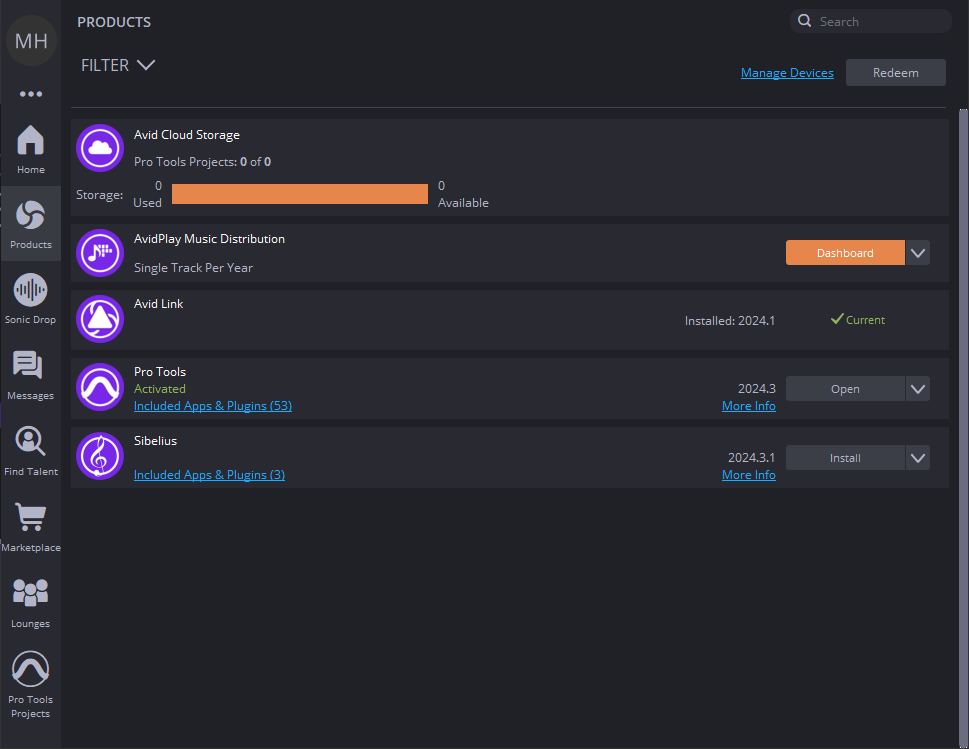
Task: Click the AvidPlay Music Distribution icon
Action: click(100, 253)
